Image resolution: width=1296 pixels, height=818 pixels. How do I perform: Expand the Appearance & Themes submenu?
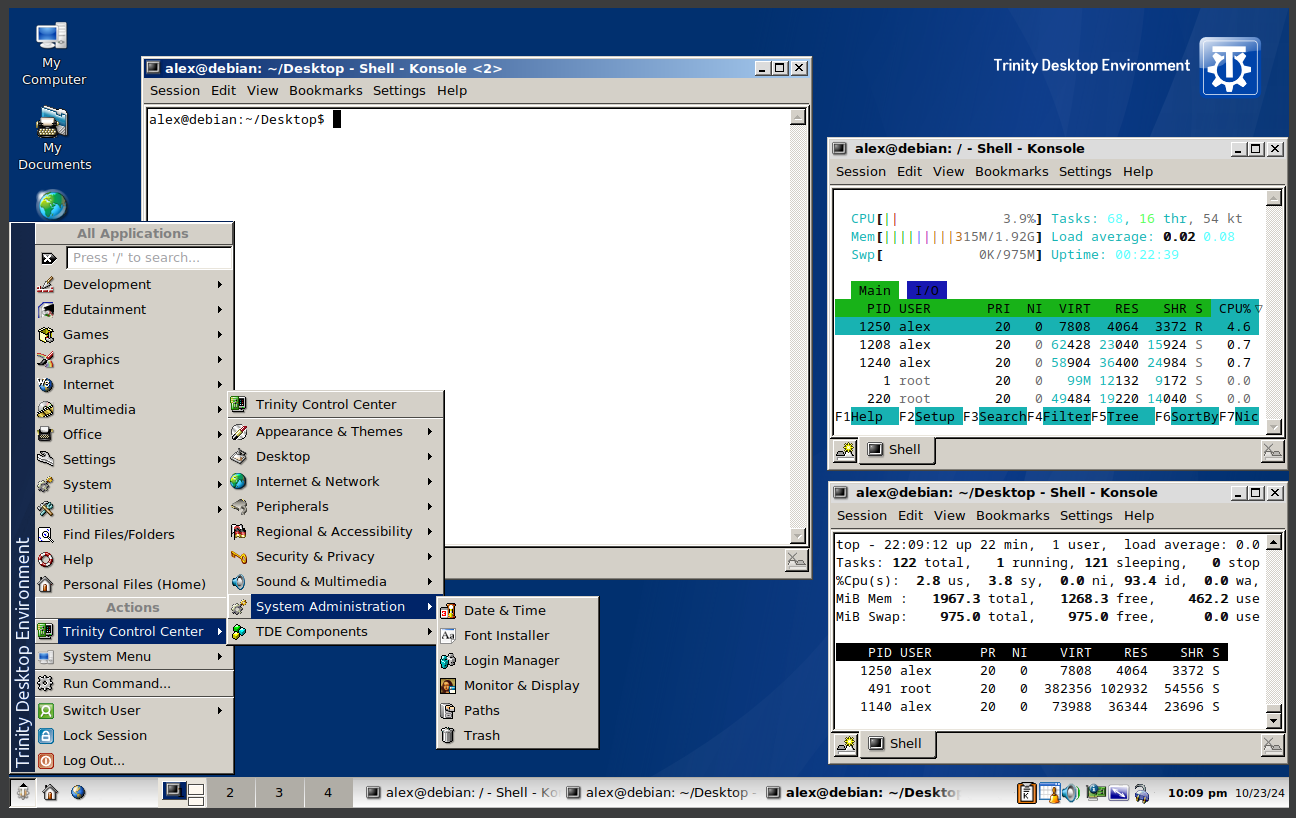329,431
